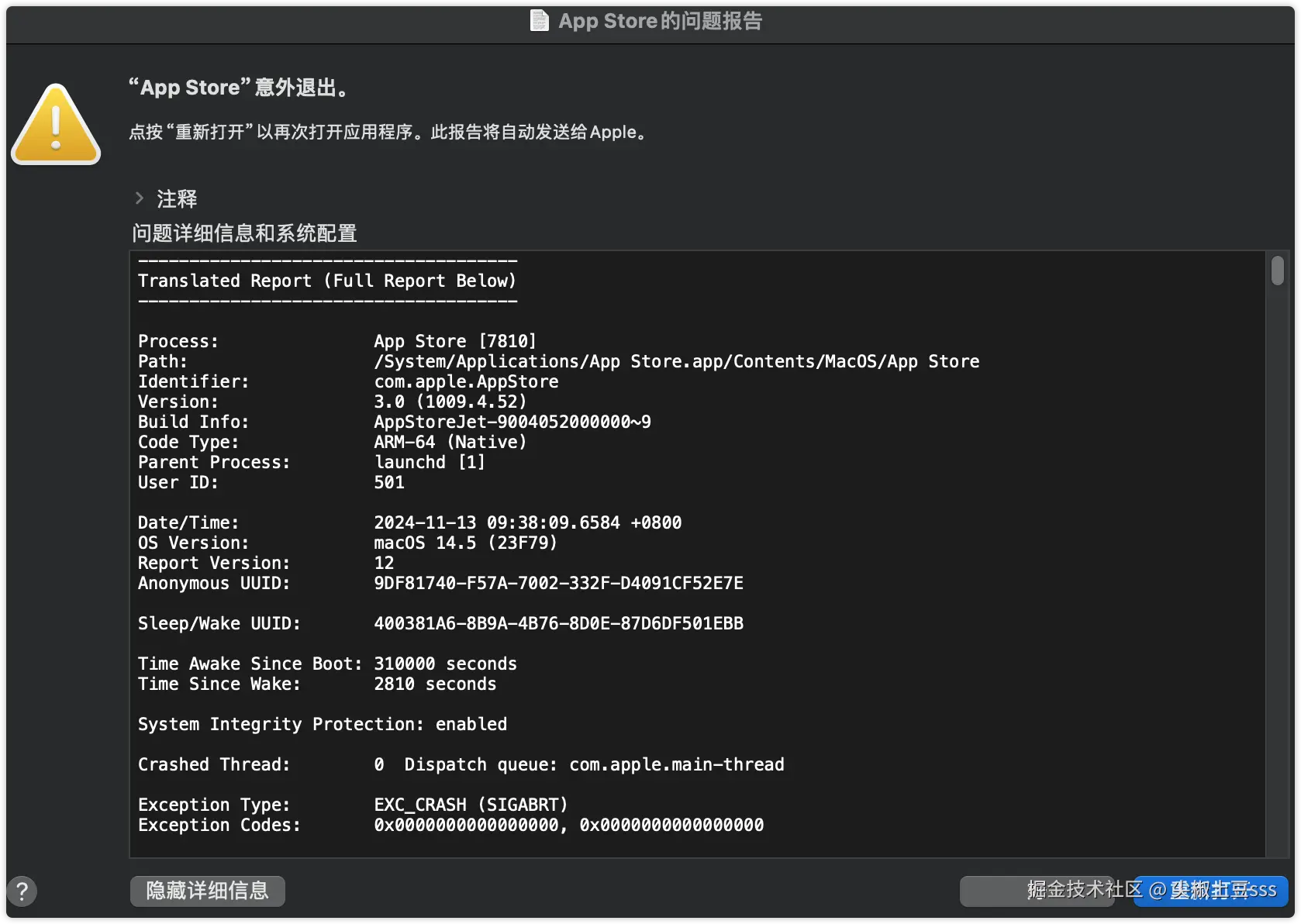Click the build info "AppStoreJet-9004052000000~9"

point(512,422)
